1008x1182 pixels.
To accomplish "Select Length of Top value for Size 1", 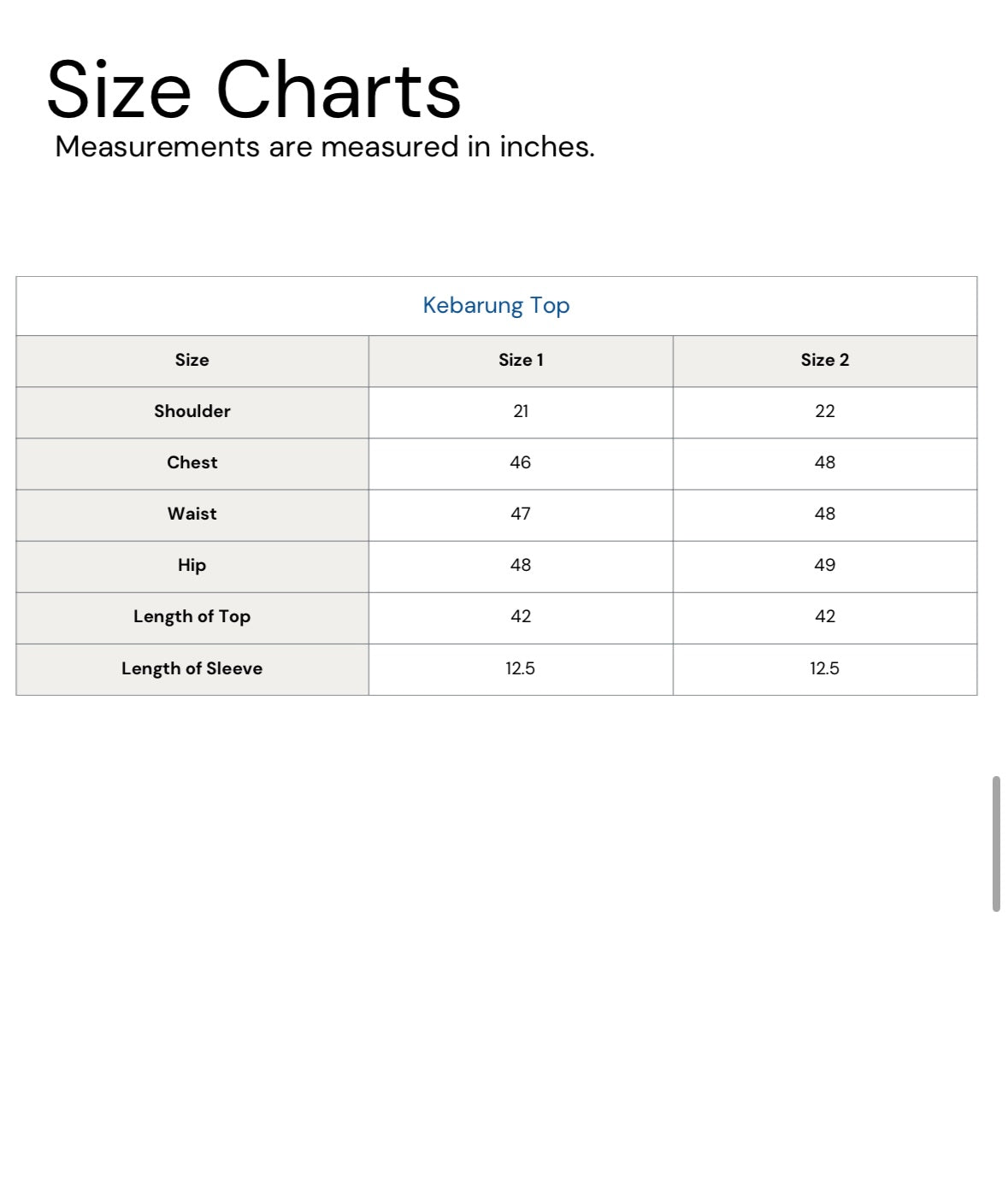I will (521, 616).
